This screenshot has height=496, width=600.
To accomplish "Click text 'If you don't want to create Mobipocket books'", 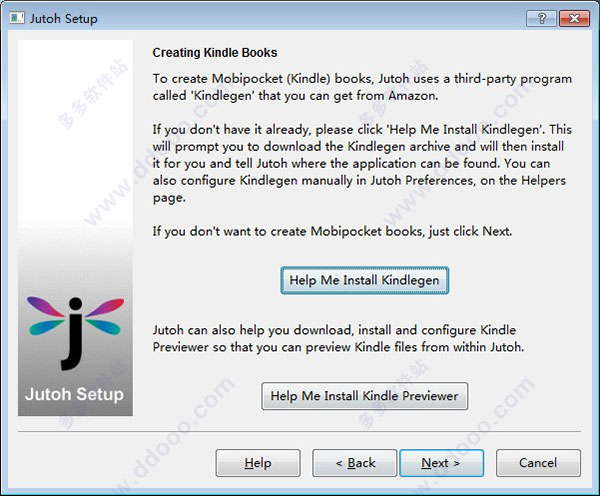I will tap(288, 232).
